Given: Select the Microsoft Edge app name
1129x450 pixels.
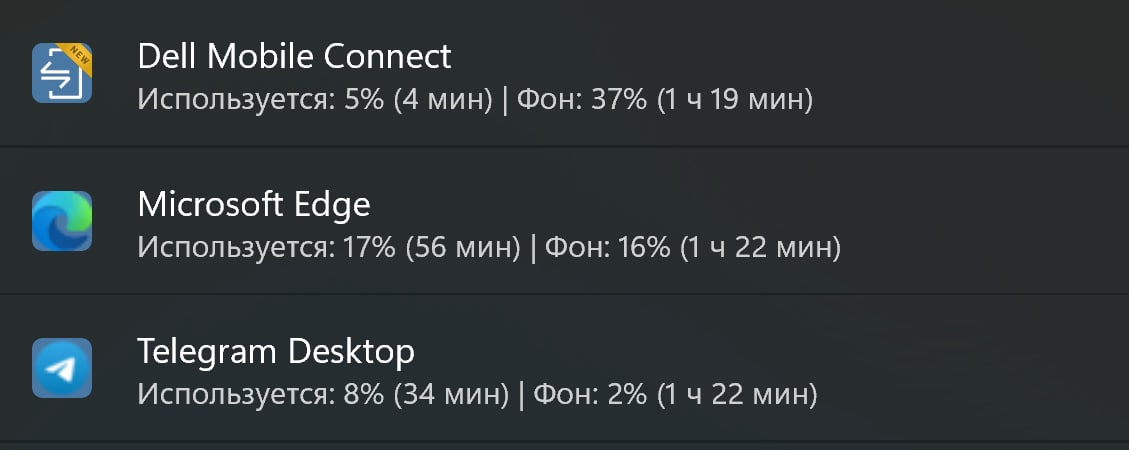Looking at the screenshot, I should point(254,204).
